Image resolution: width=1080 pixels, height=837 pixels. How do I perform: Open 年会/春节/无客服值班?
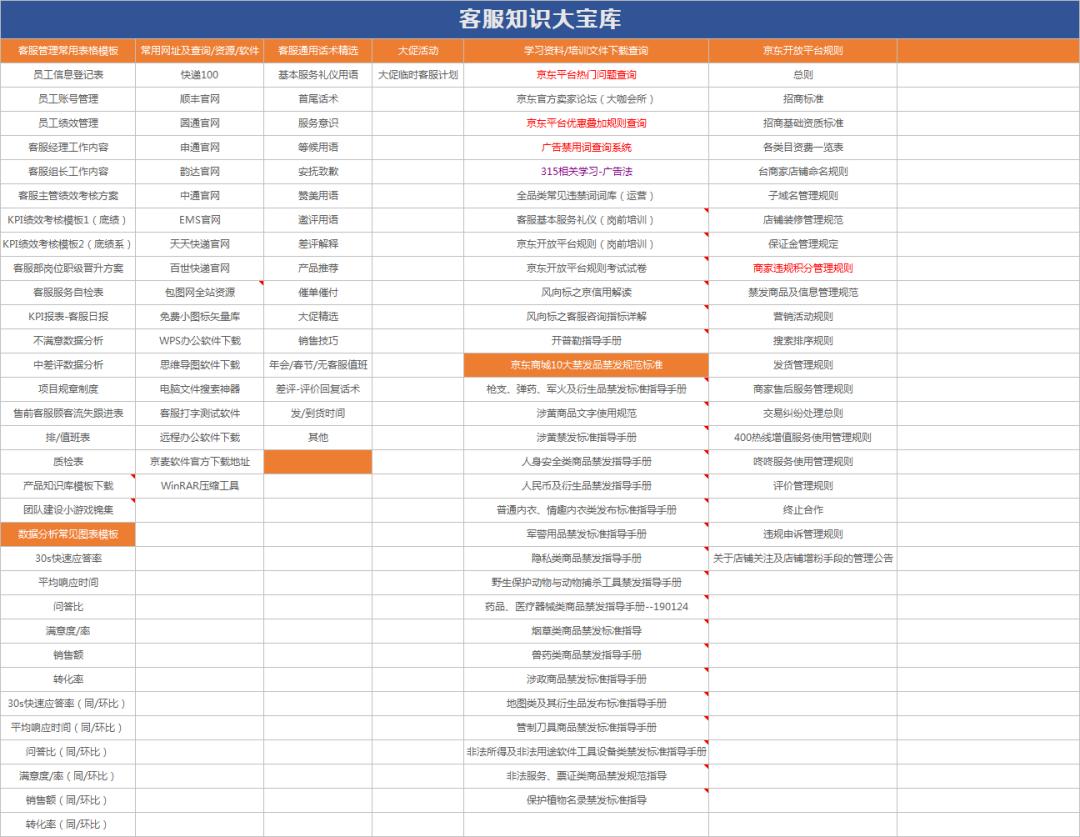pos(318,364)
